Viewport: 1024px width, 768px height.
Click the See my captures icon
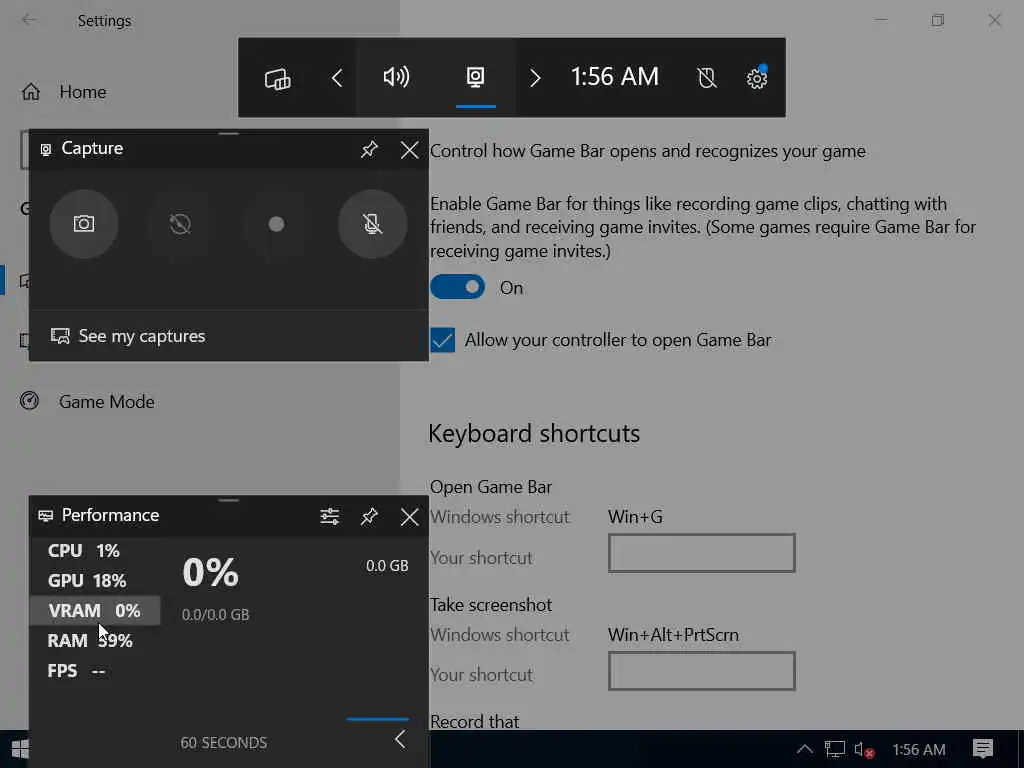tap(60, 336)
